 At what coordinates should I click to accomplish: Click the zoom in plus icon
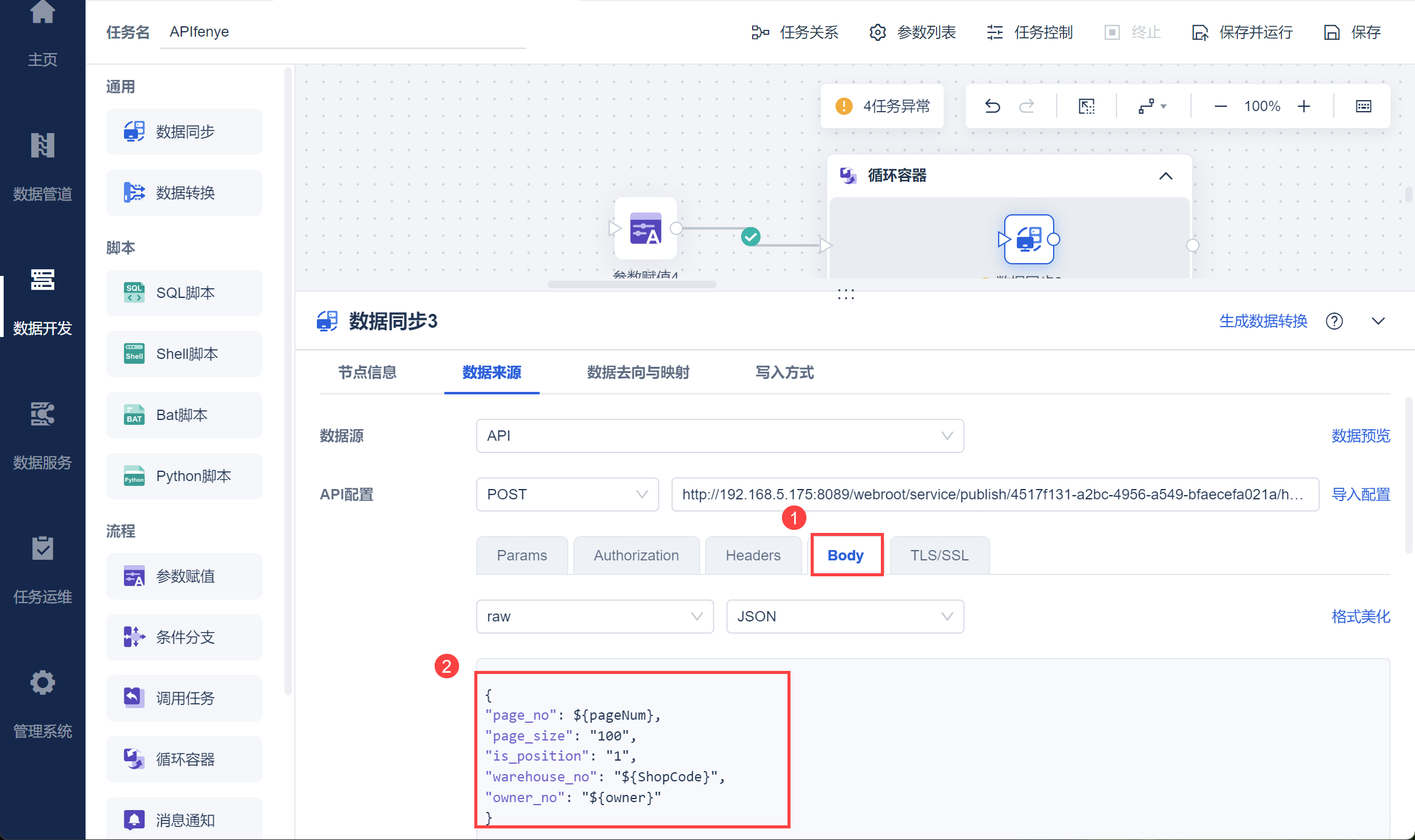coord(1304,106)
